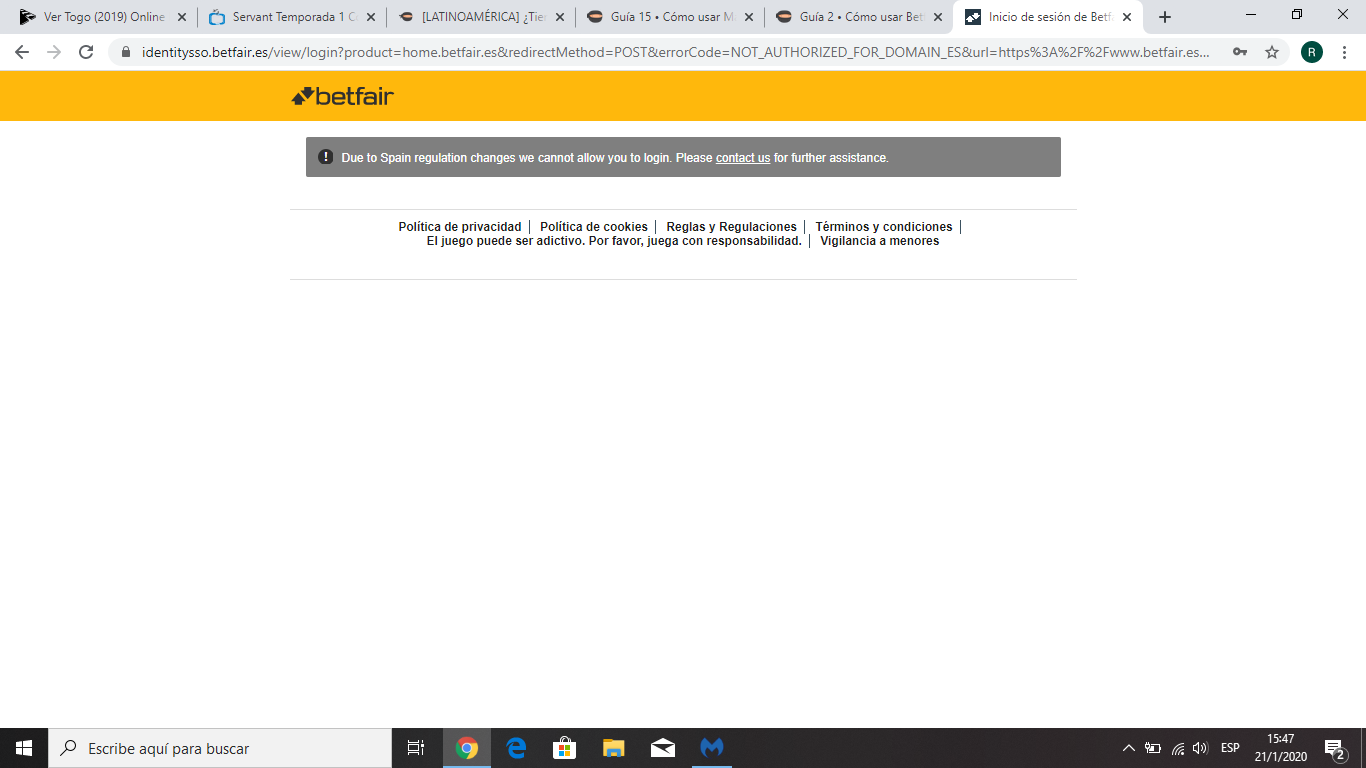Click the browser forward arrow

[x=54, y=52]
